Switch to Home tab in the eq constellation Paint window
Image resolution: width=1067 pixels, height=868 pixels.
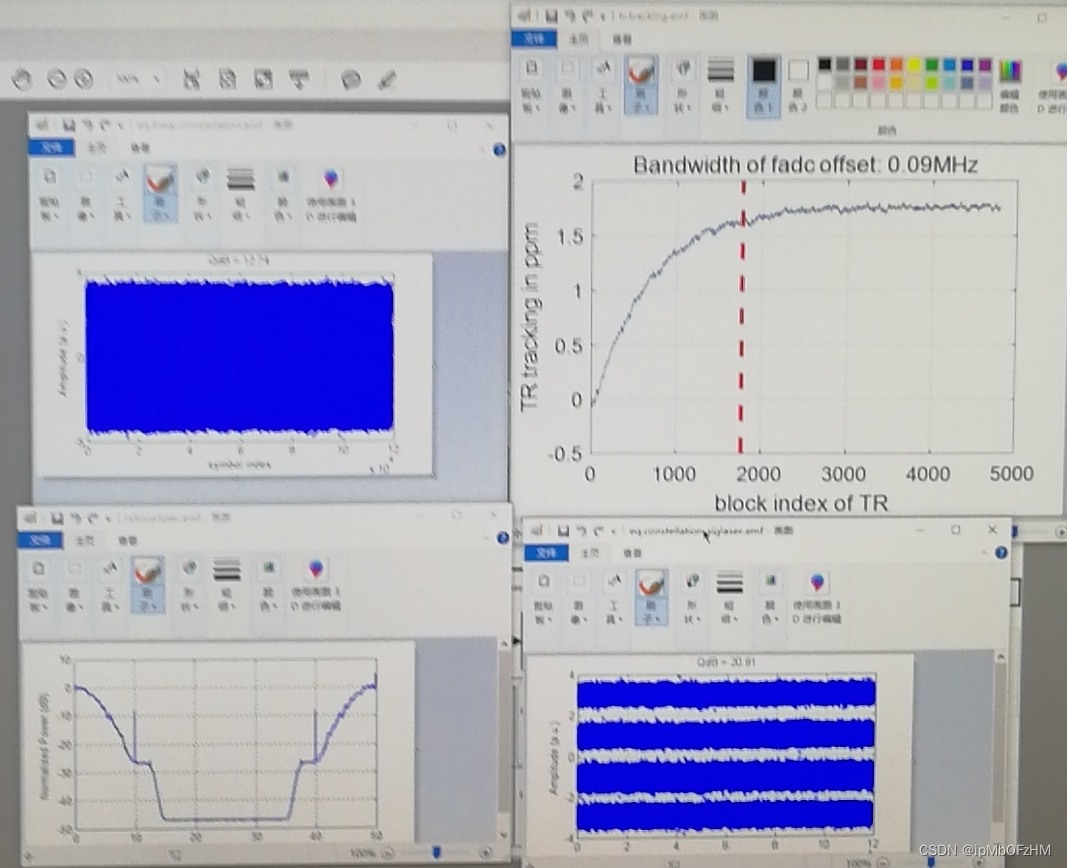[589, 553]
